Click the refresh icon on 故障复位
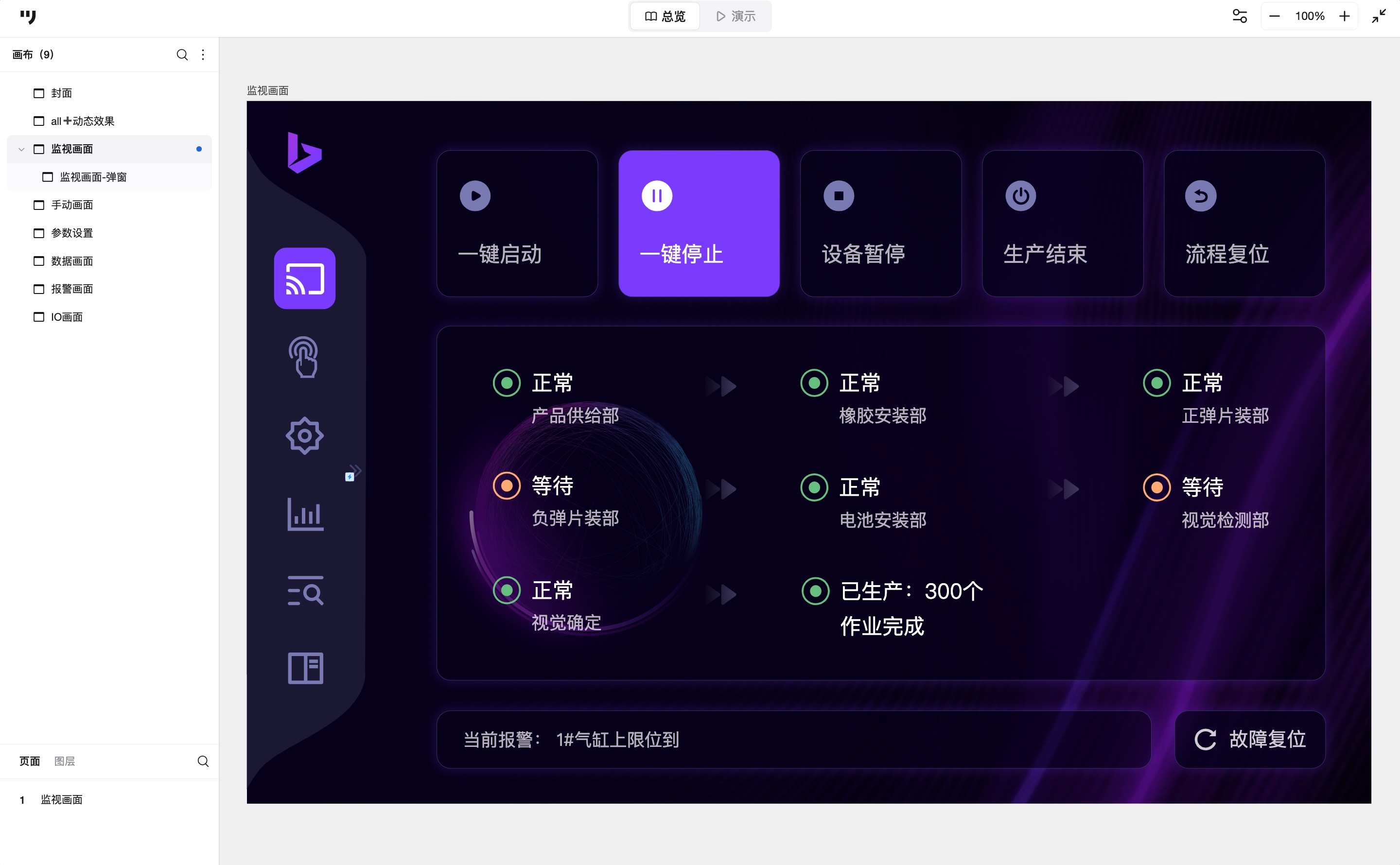Image resolution: width=1400 pixels, height=865 pixels. point(1205,739)
